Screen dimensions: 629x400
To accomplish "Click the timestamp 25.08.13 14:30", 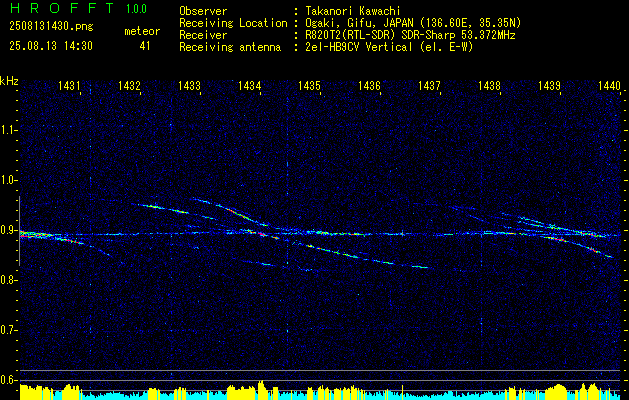I will (51, 46).
